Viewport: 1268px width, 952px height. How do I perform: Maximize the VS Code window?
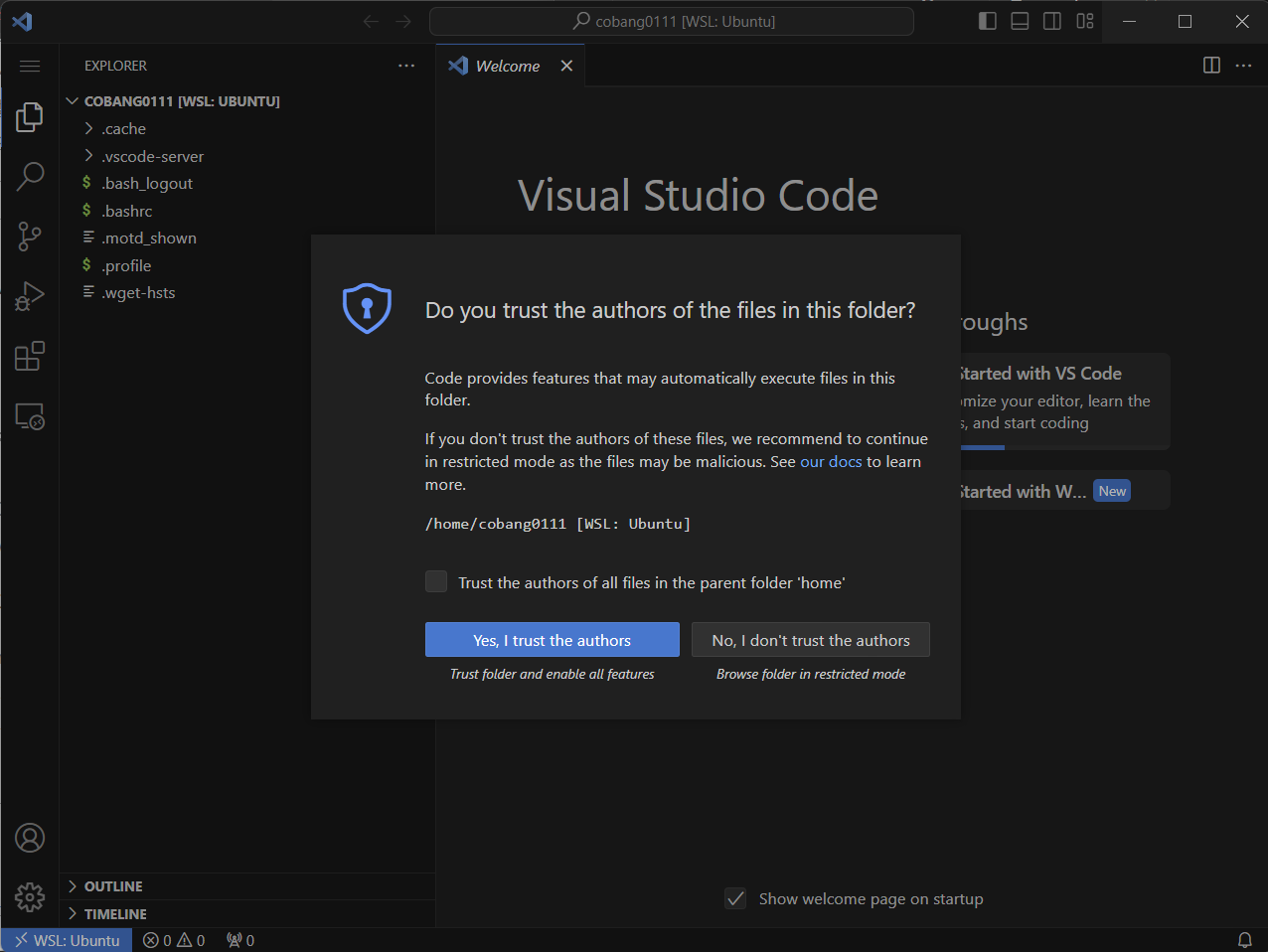pos(1185,21)
